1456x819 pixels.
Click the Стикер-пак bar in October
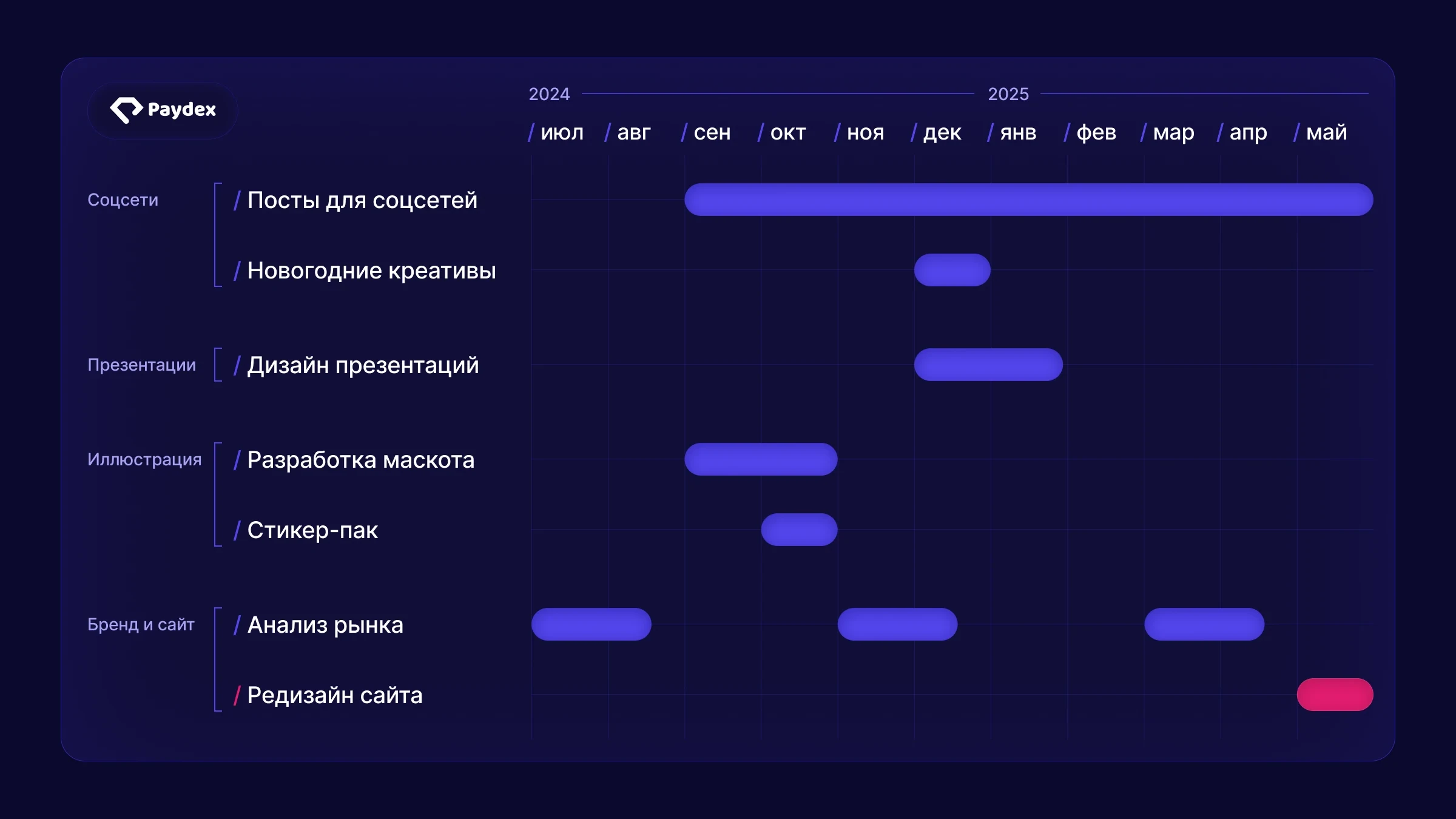tap(799, 530)
